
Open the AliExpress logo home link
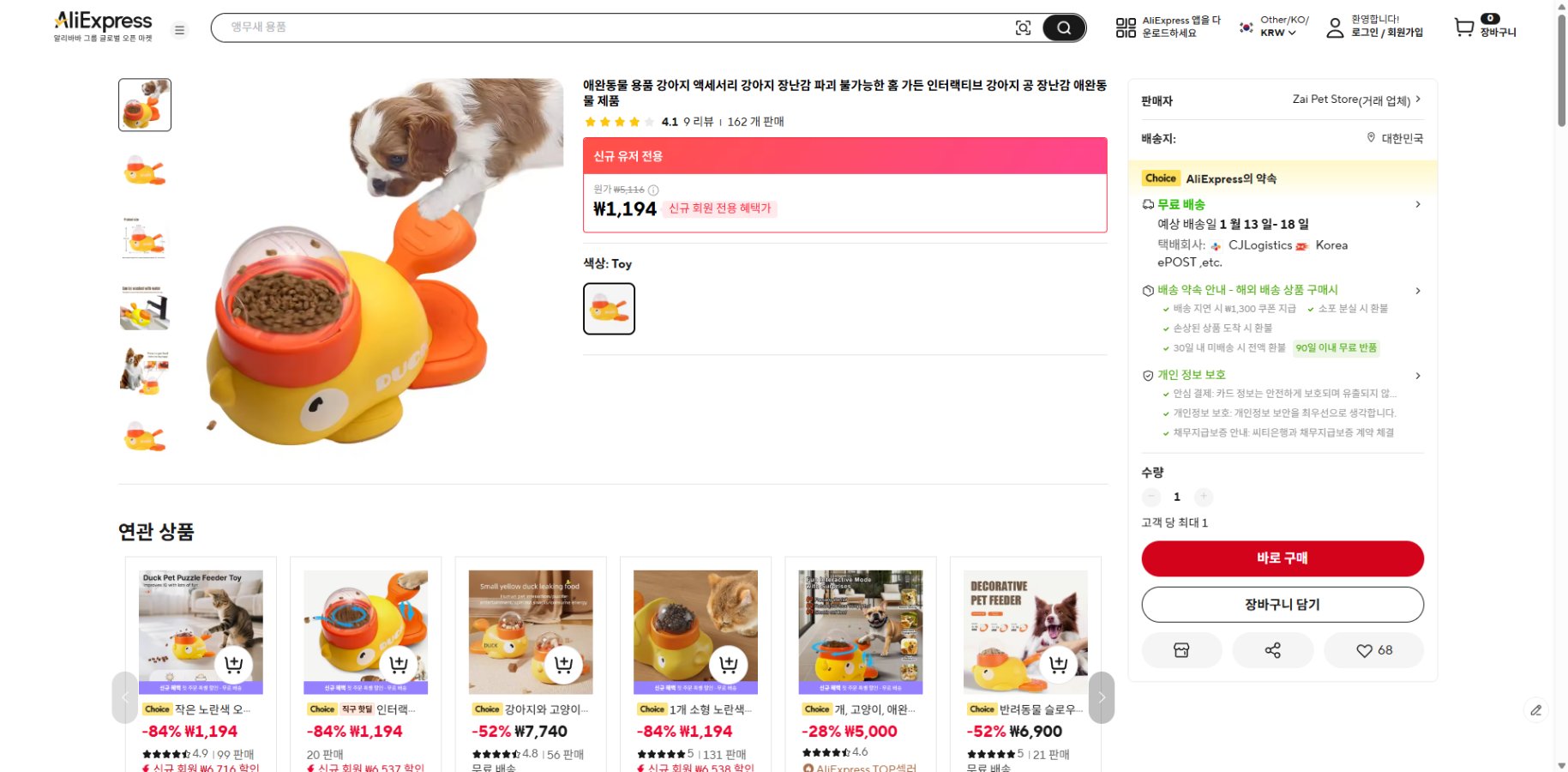click(x=102, y=20)
